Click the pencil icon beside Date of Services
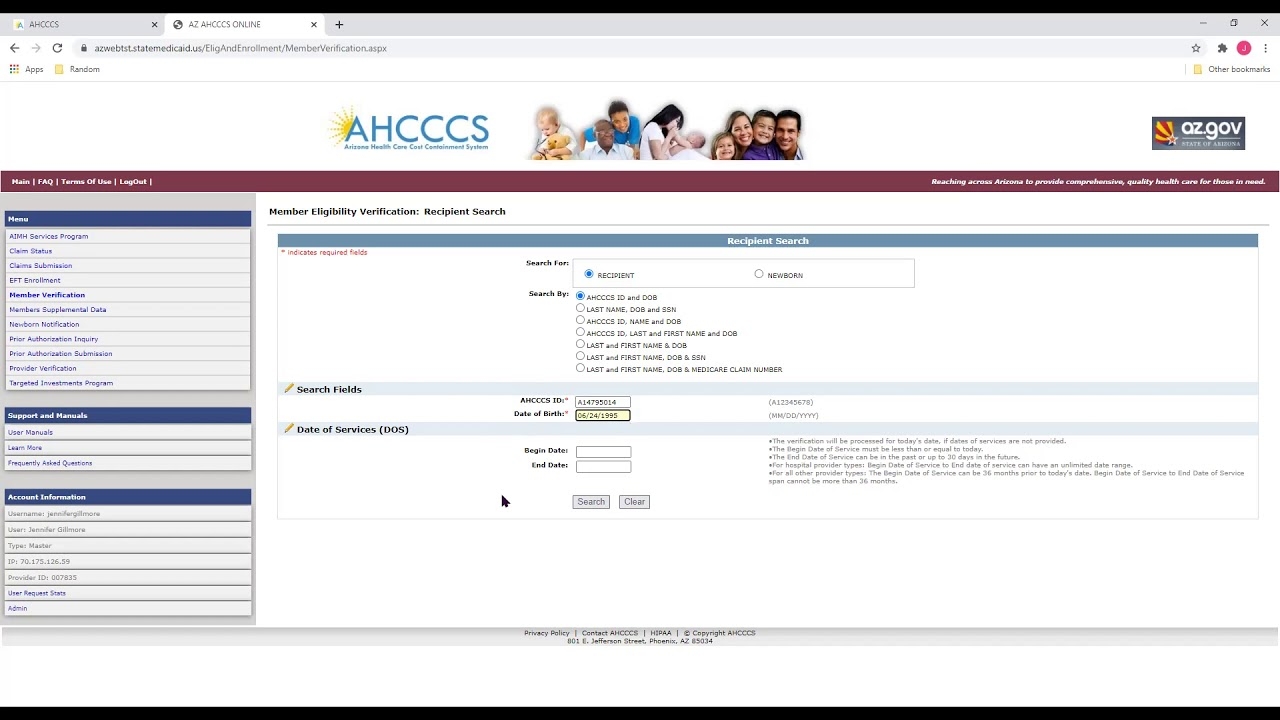Screen dimensions: 1280x720 289,428
